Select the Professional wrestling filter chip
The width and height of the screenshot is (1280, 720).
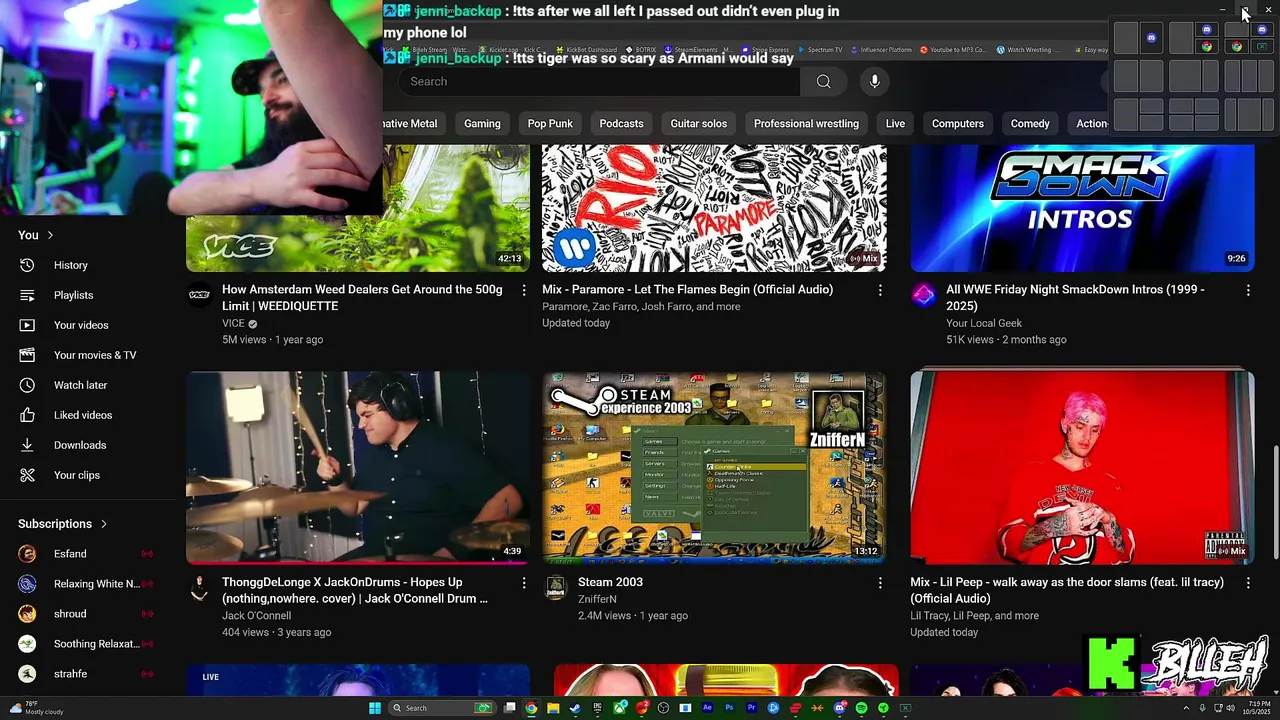pyautogui.click(x=806, y=123)
